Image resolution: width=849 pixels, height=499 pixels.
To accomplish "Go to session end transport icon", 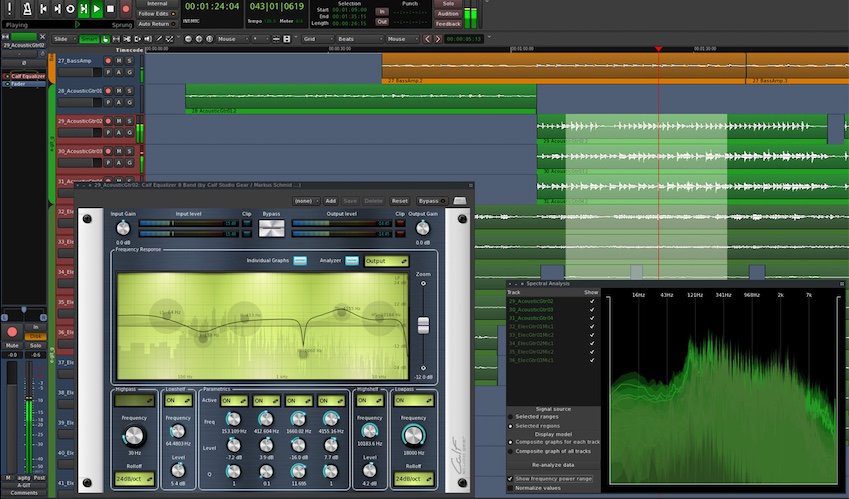I will (57, 9).
